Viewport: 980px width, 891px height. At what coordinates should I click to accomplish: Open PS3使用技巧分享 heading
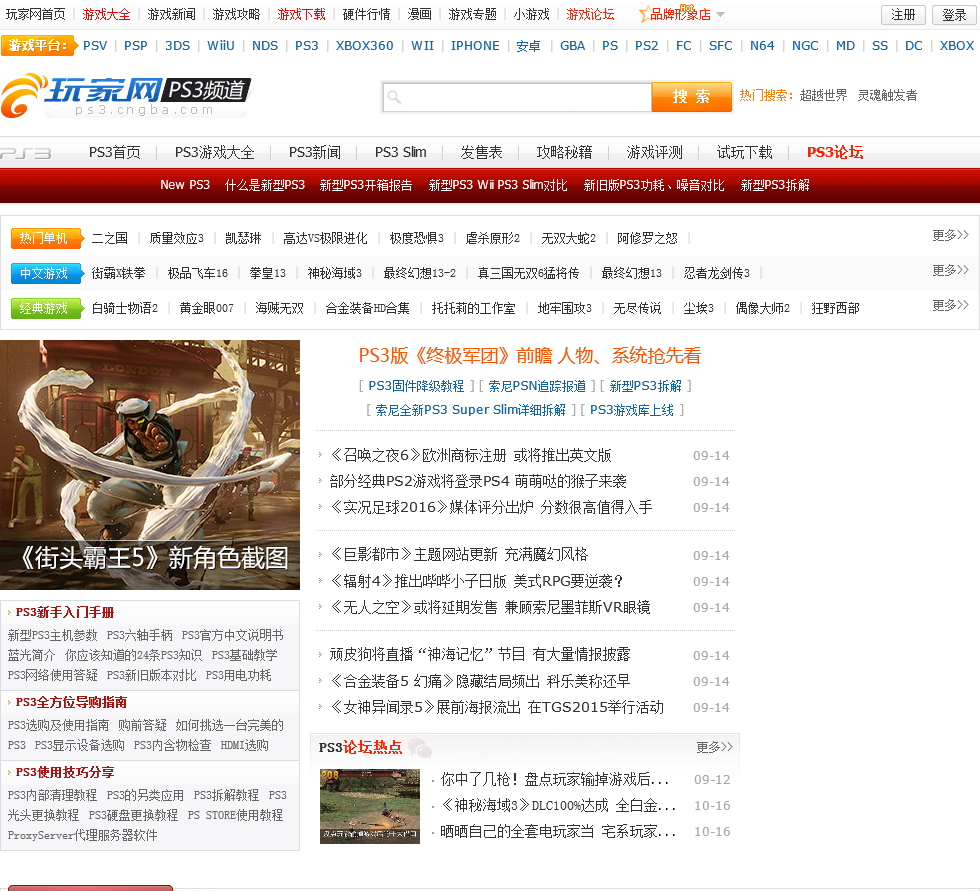point(65,772)
